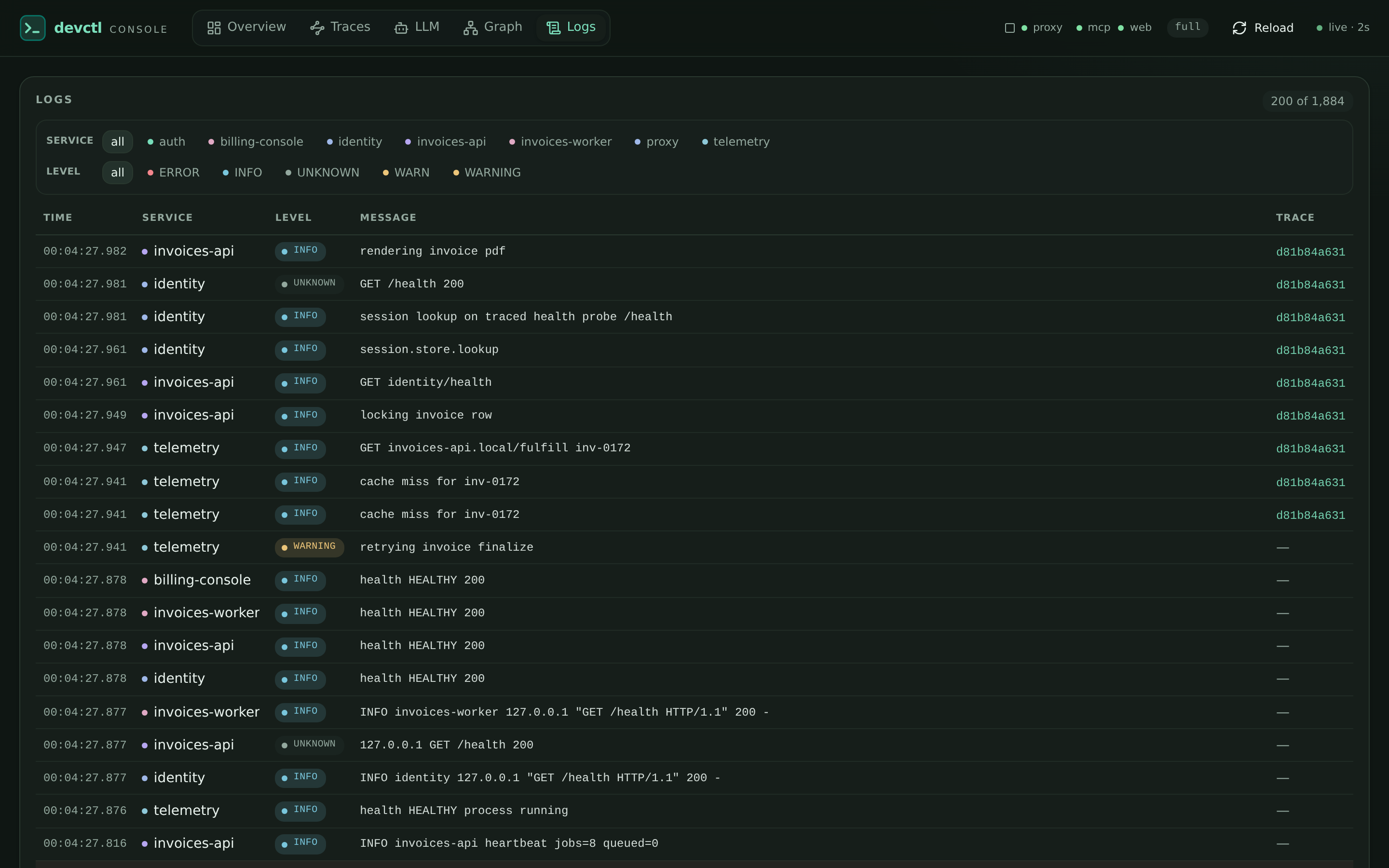
Task: Click message 'retrying invoice finalize'
Action: point(447,547)
